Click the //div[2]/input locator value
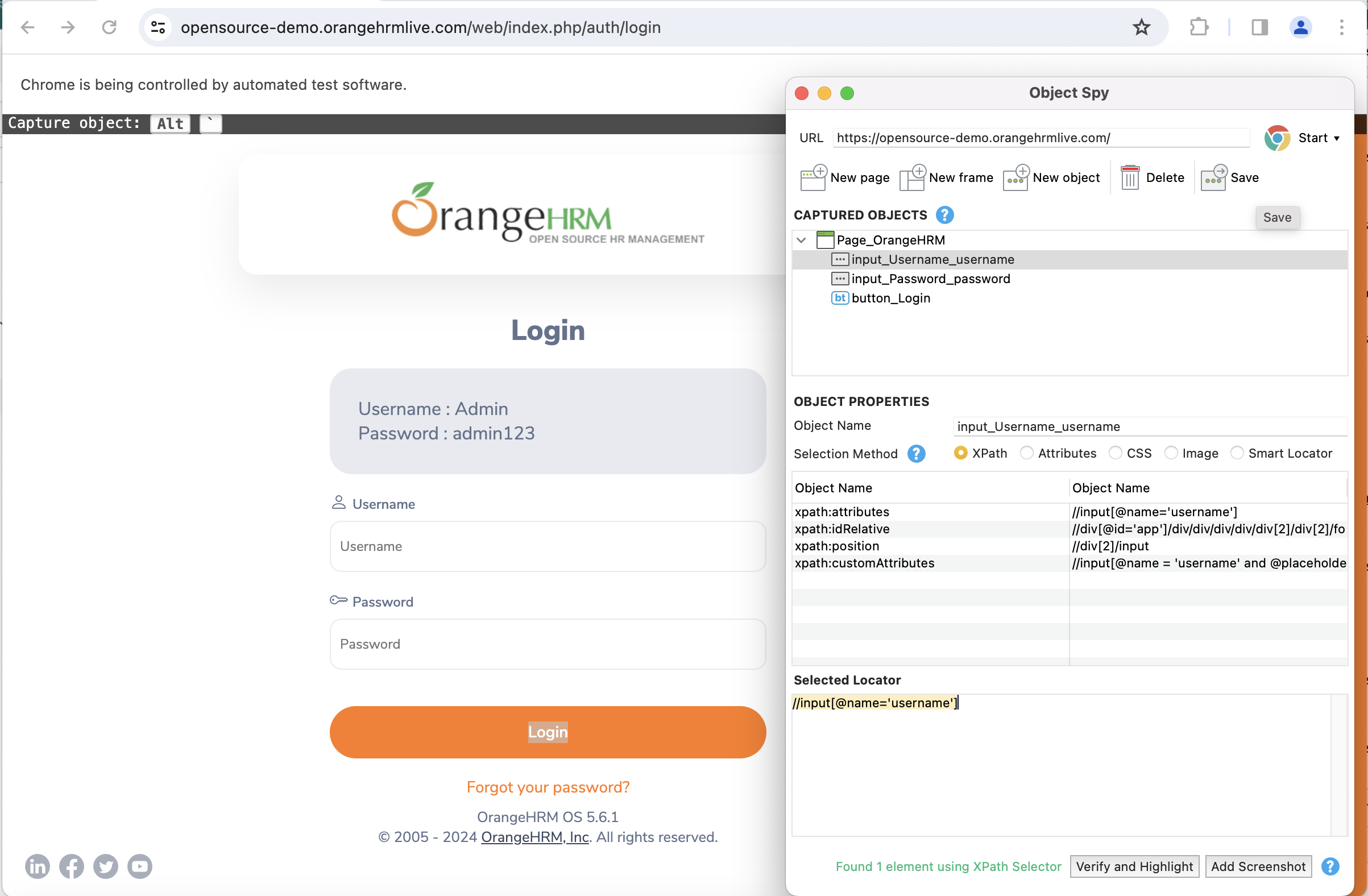 pos(1110,546)
